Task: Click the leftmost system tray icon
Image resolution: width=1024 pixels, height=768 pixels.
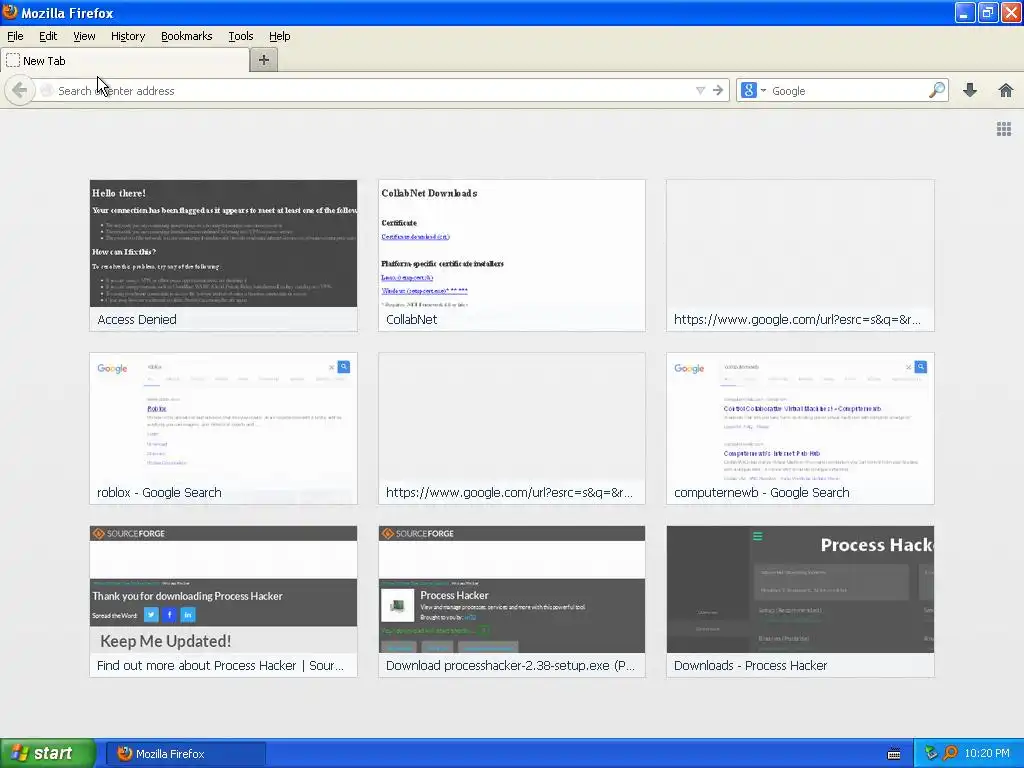Action: click(931, 753)
